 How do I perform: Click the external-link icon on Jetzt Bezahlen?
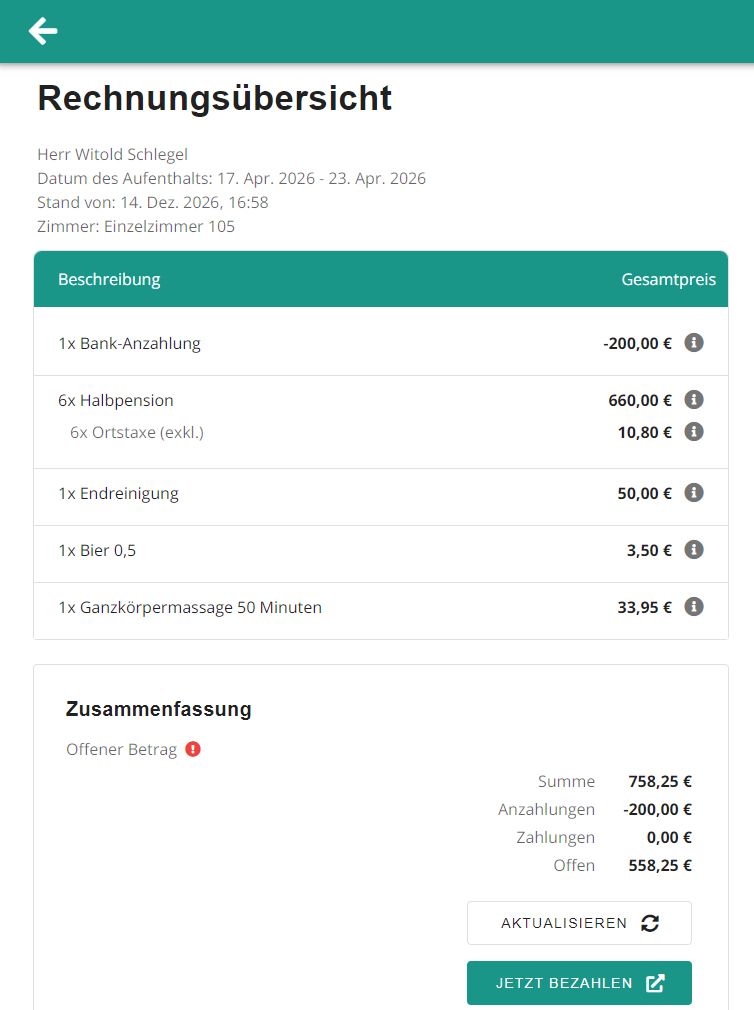point(655,983)
